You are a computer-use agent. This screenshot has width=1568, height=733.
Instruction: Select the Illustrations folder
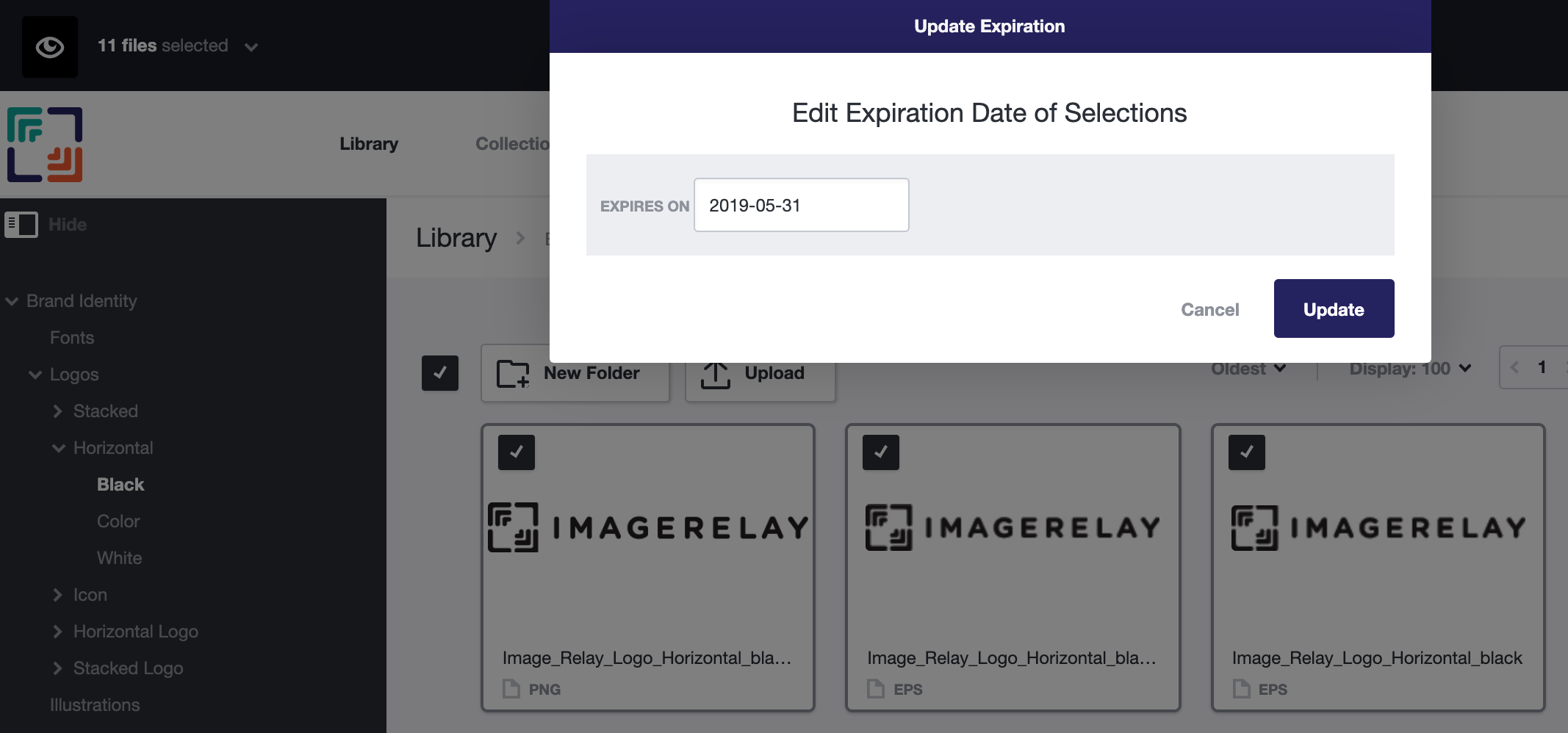click(95, 705)
